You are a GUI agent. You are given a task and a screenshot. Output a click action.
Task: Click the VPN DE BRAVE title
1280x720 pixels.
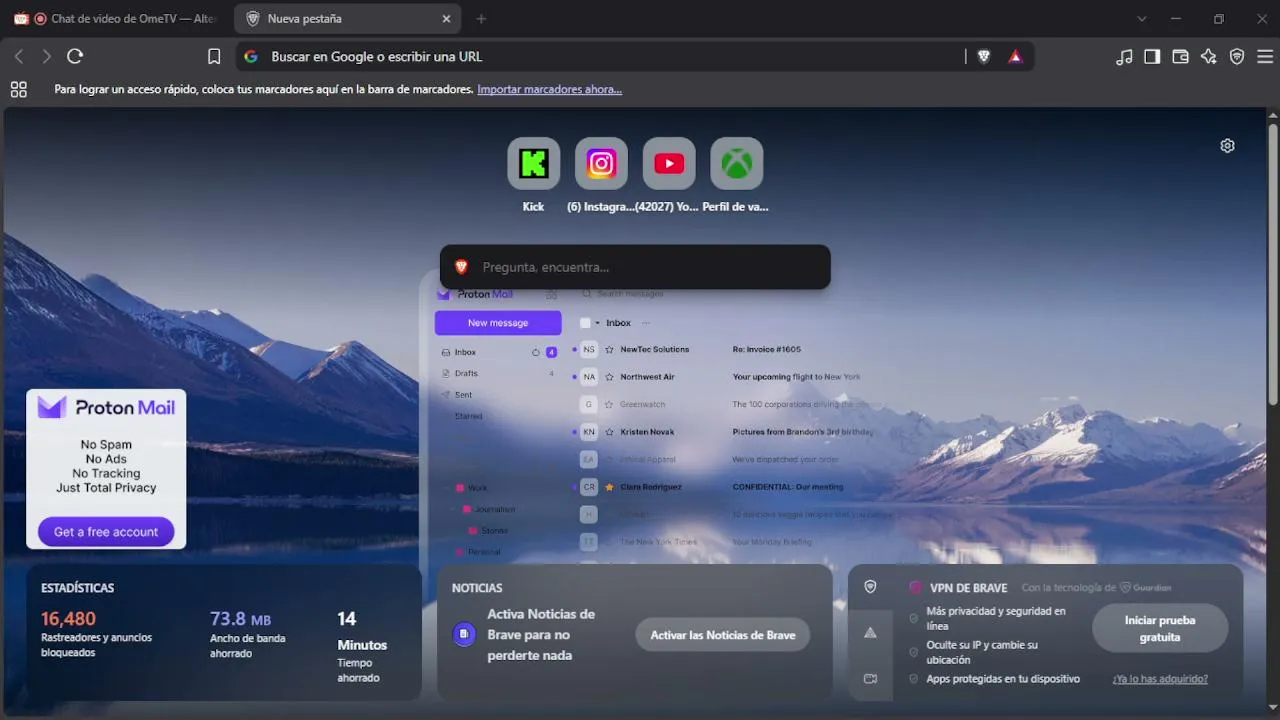pos(967,588)
